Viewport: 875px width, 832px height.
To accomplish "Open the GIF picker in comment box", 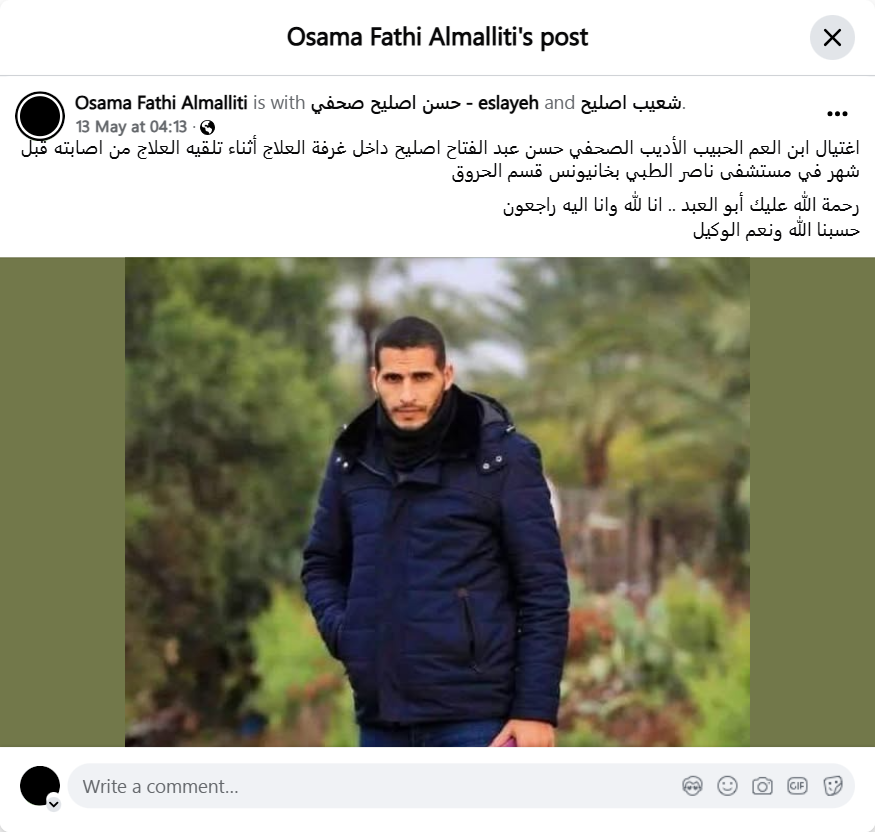I will click(797, 786).
